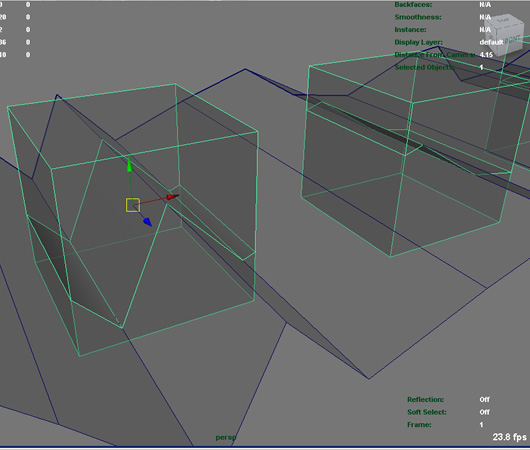Click the 'Selected Objects:' HUD label
530x450 pixels.
click(x=425, y=67)
